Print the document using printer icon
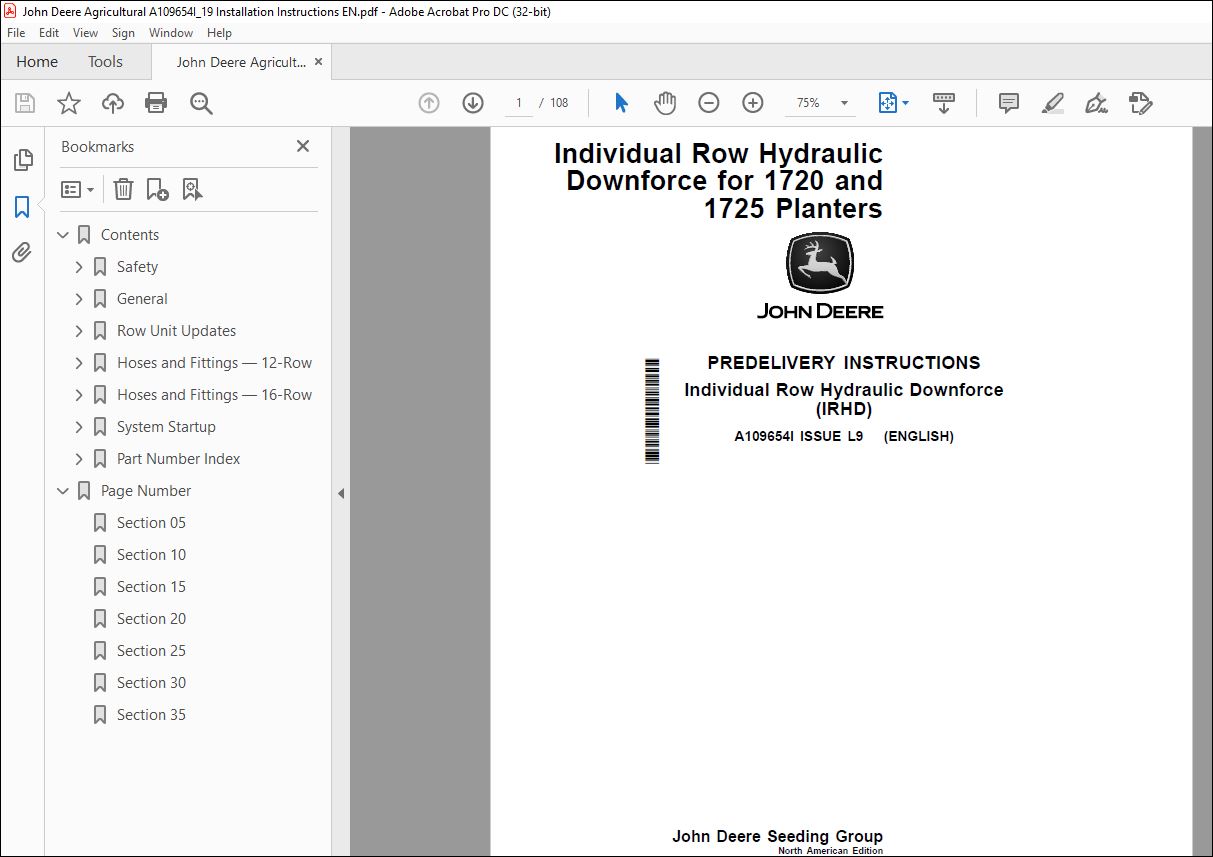The height and width of the screenshot is (857, 1213). click(156, 103)
